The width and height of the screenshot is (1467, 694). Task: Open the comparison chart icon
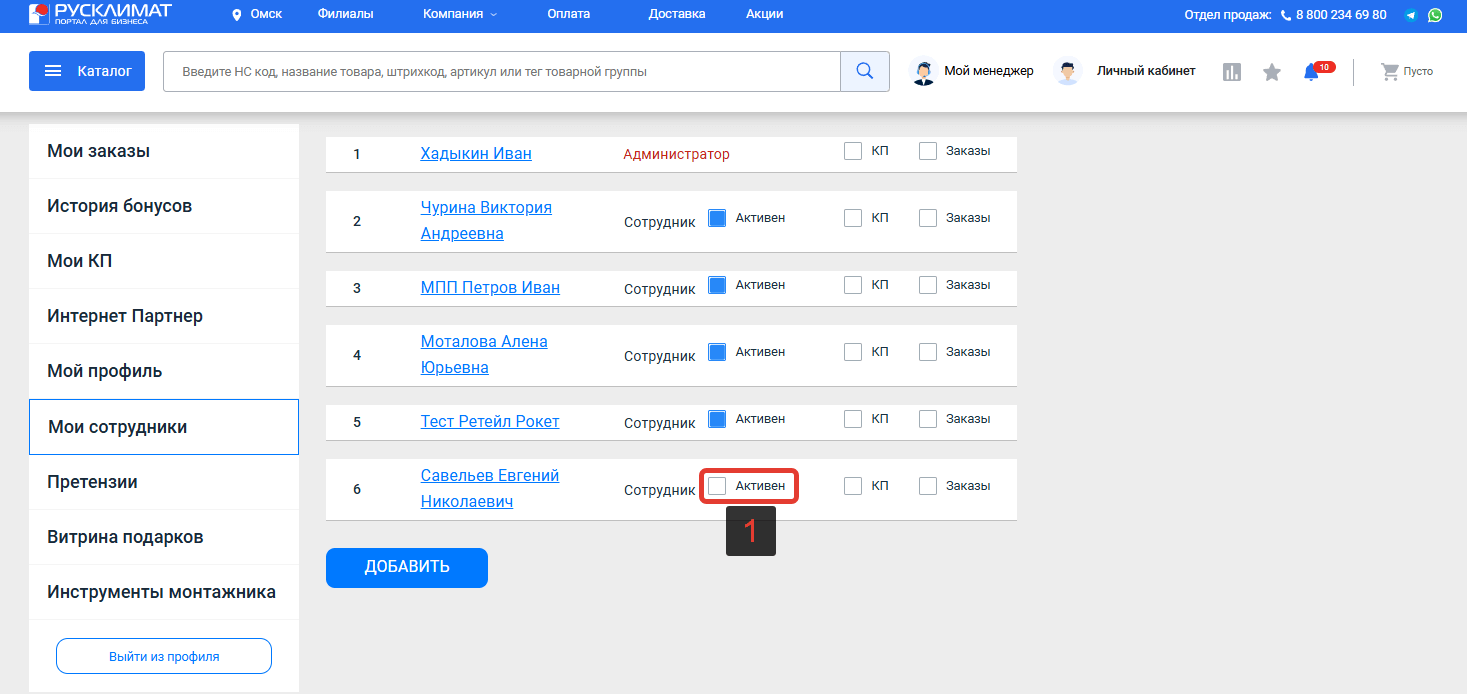1232,72
